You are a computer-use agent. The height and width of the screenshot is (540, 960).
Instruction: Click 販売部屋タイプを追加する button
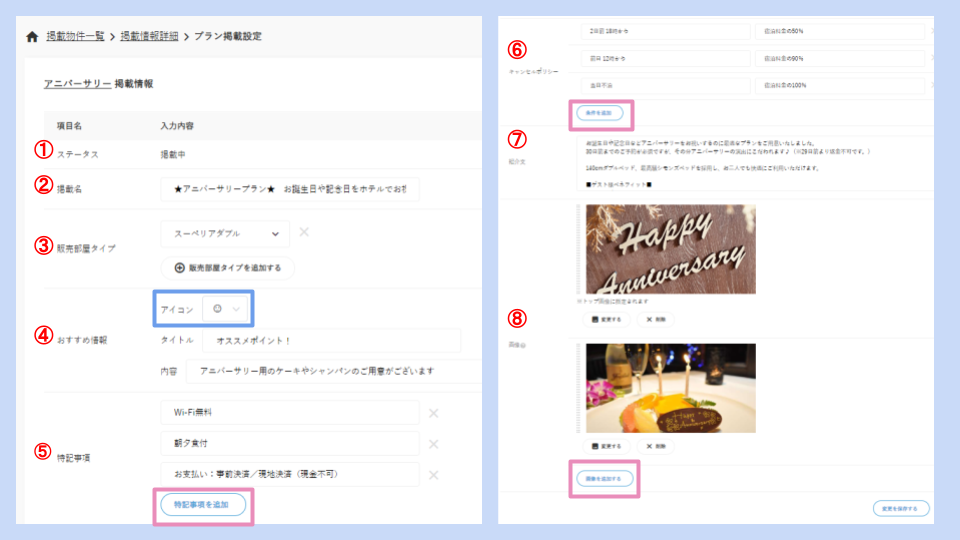[x=228, y=267]
